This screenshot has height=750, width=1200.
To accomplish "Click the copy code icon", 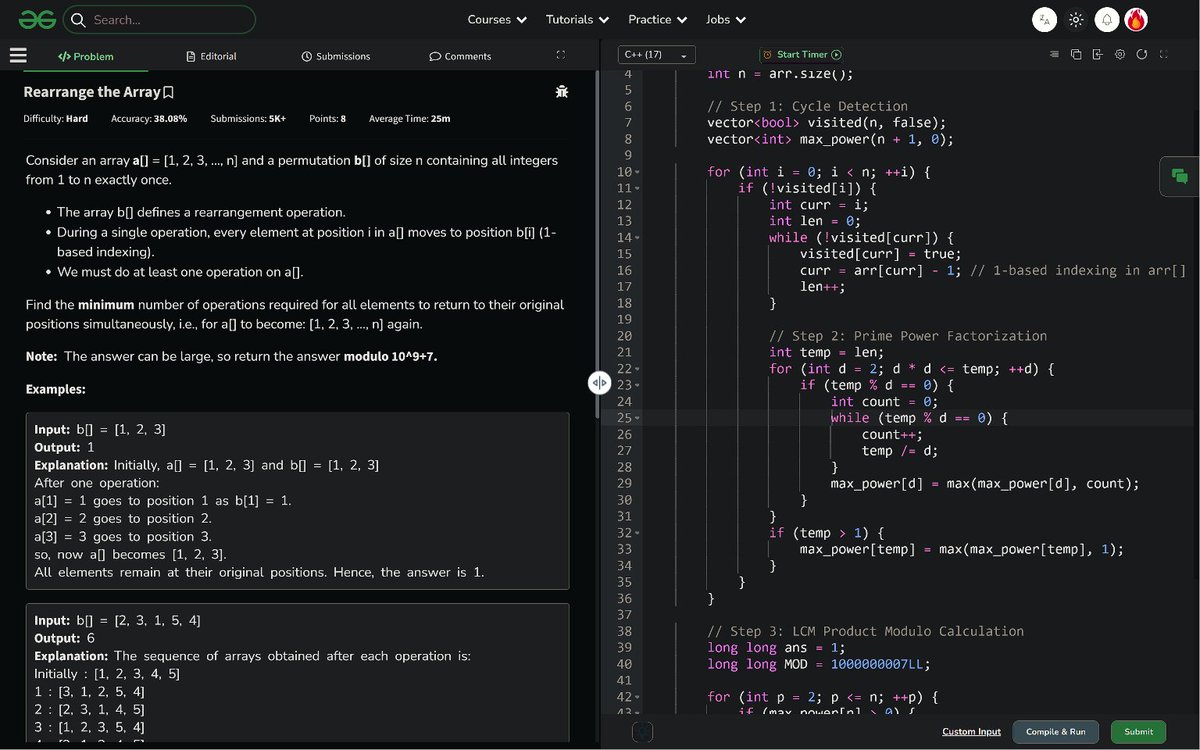I will 1076,54.
